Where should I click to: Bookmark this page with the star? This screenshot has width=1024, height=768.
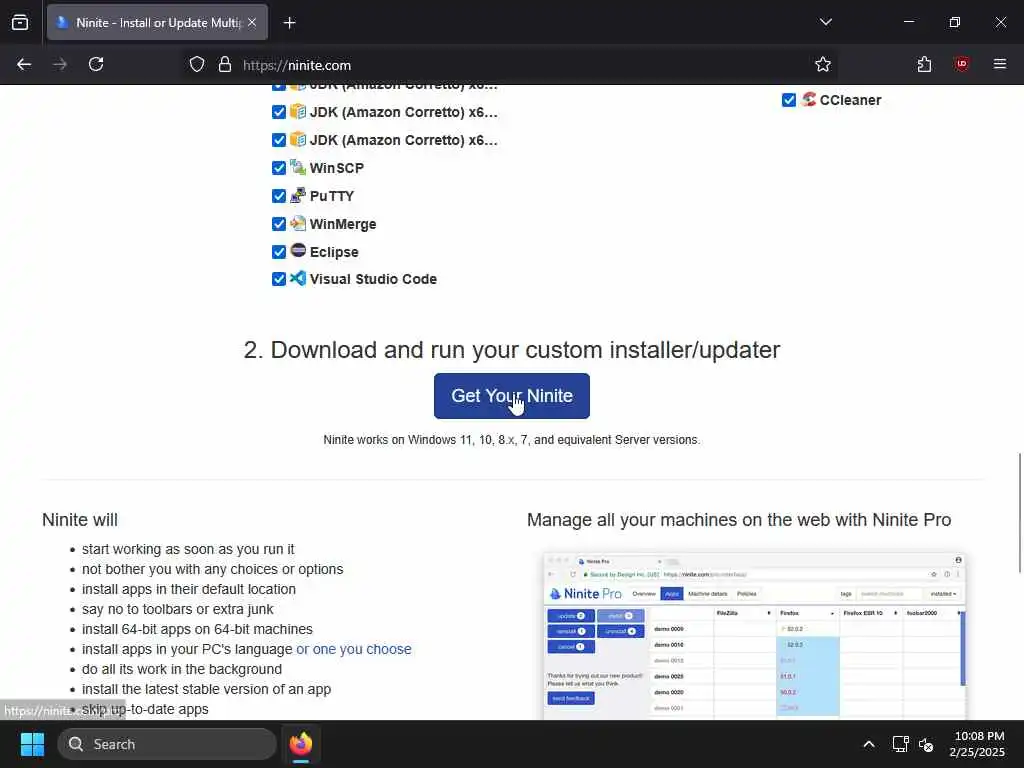pos(823,65)
